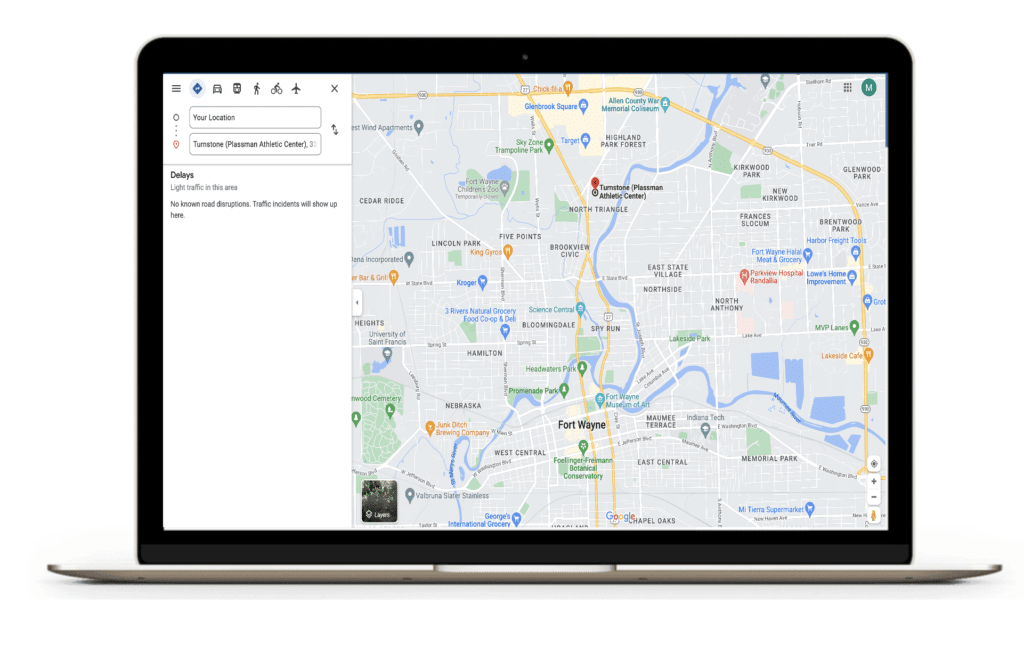This screenshot has height=671, width=1024.
Task: Open Sky Zone Trampoline Park marker
Action: coord(549,145)
